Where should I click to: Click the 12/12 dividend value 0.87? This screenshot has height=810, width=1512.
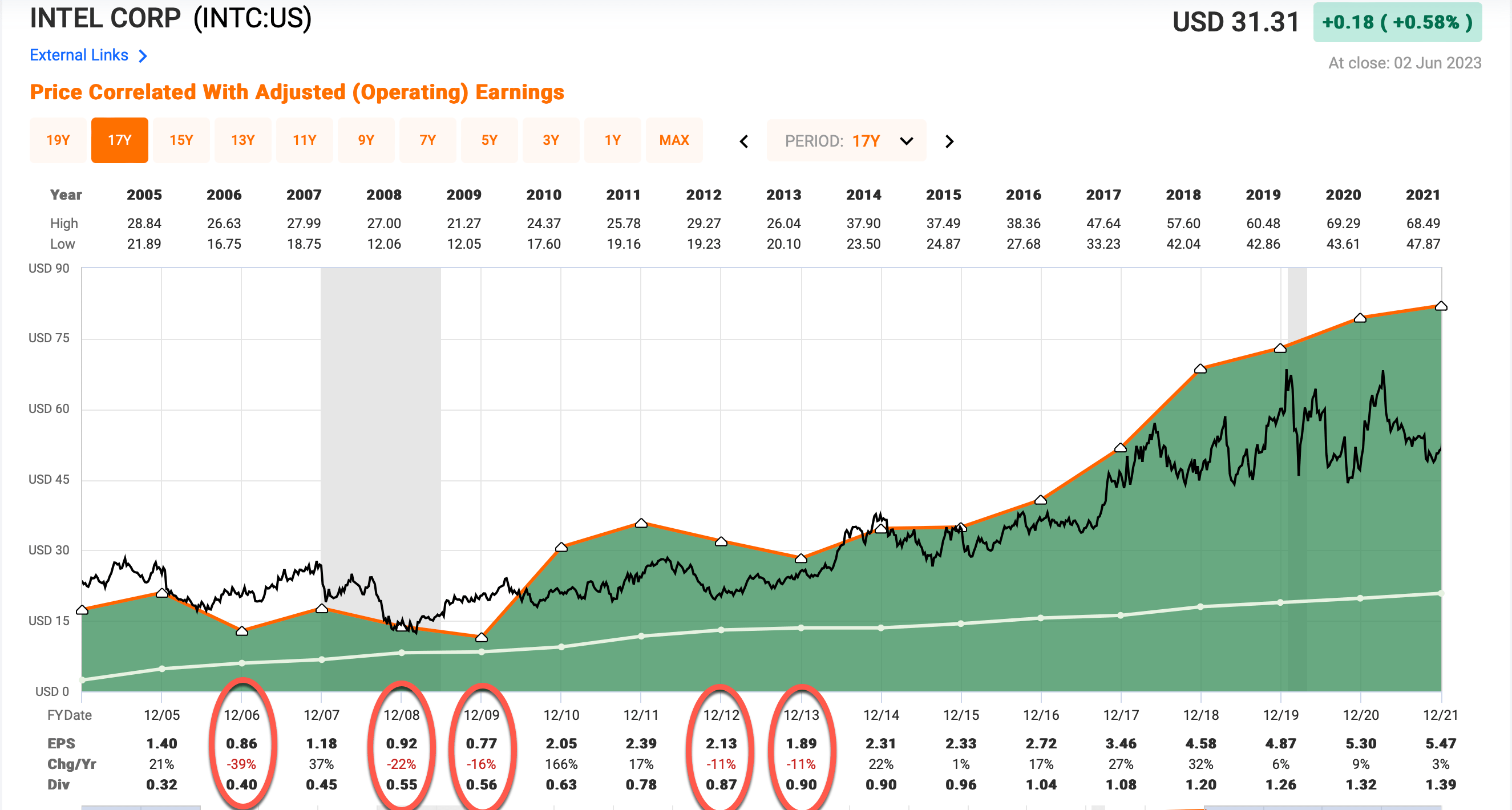coord(721,785)
